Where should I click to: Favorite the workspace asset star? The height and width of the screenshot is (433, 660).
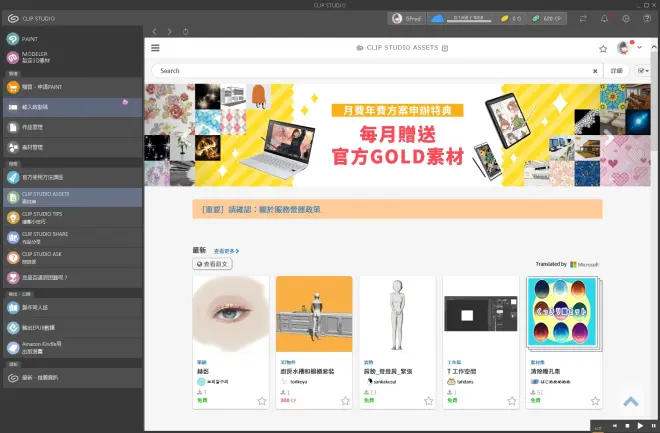[512, 401]
